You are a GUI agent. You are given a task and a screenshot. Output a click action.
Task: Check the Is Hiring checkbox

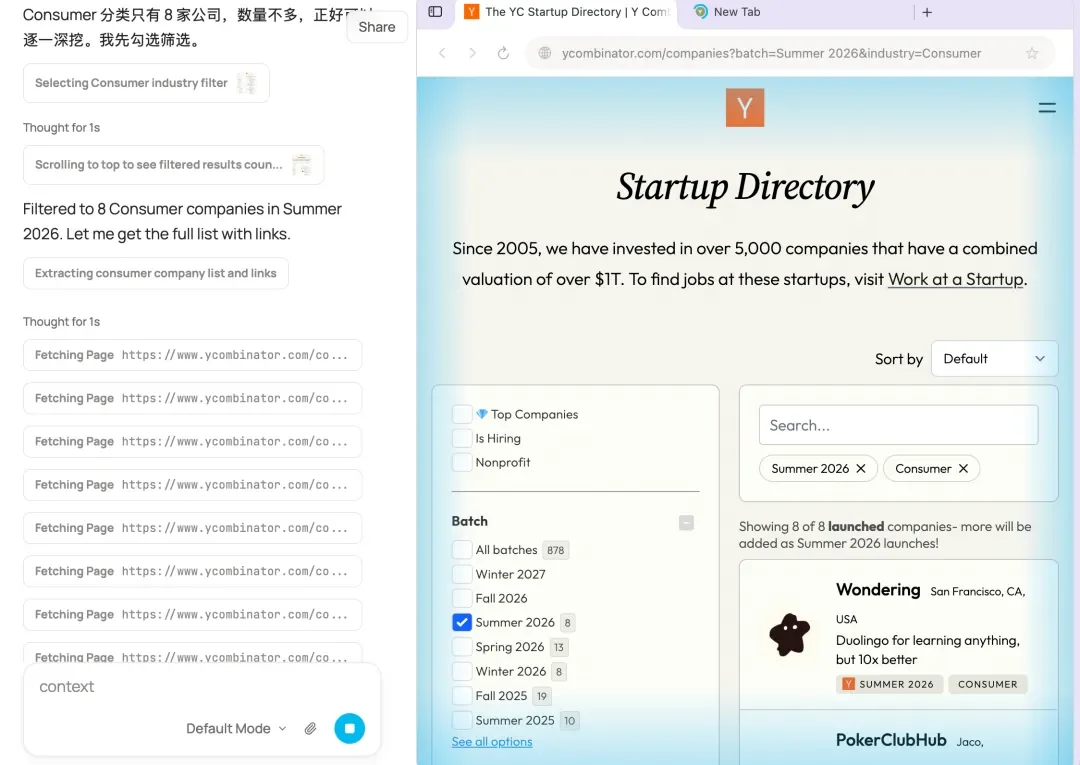coord(461,438)
